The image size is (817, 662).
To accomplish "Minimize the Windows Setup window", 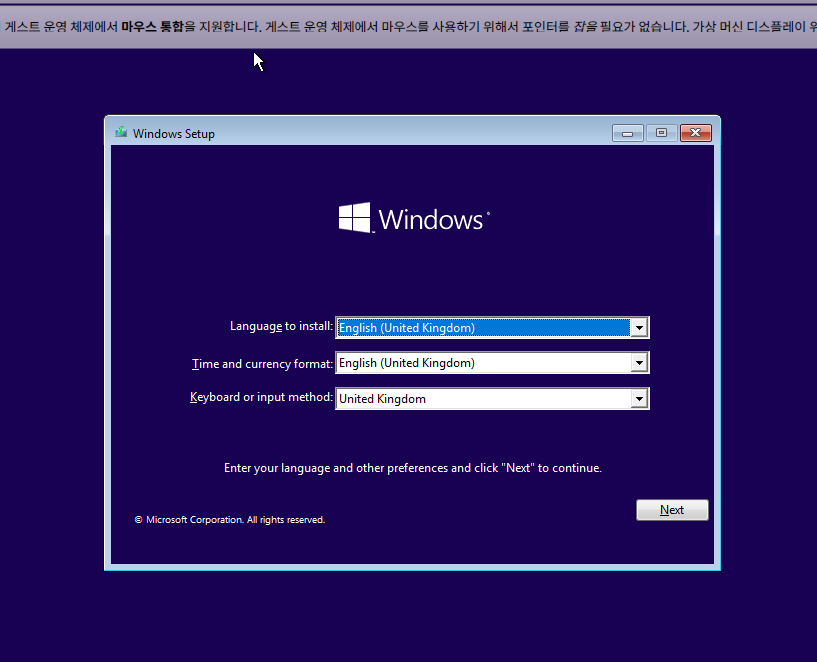I will (627, 133).
